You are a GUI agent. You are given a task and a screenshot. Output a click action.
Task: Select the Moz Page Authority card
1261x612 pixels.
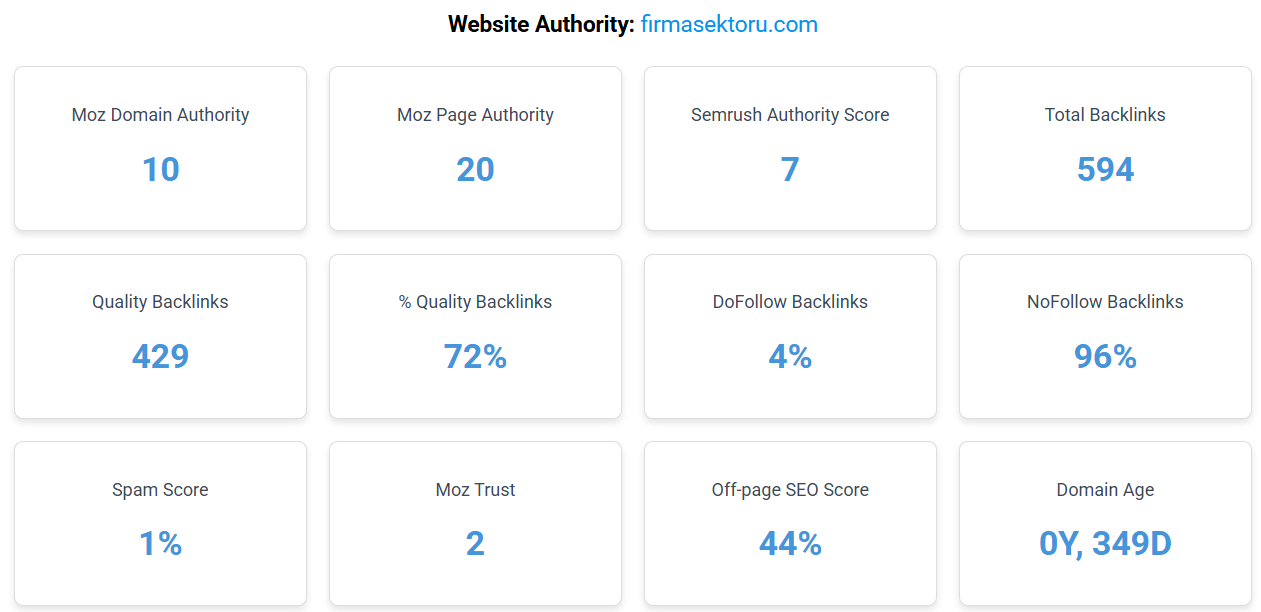(x=475, y=149)
